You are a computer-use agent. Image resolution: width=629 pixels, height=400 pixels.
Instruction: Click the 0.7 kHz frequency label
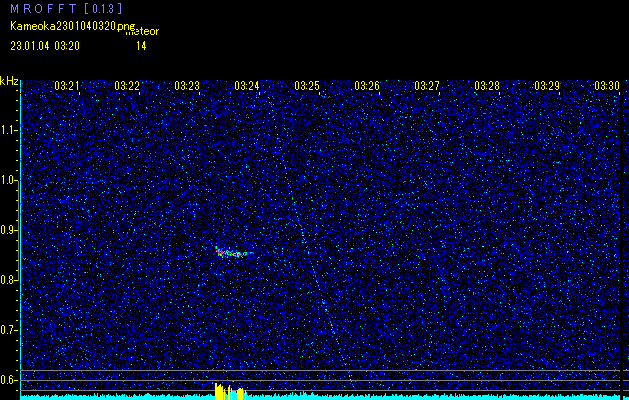tap(8, 330)
